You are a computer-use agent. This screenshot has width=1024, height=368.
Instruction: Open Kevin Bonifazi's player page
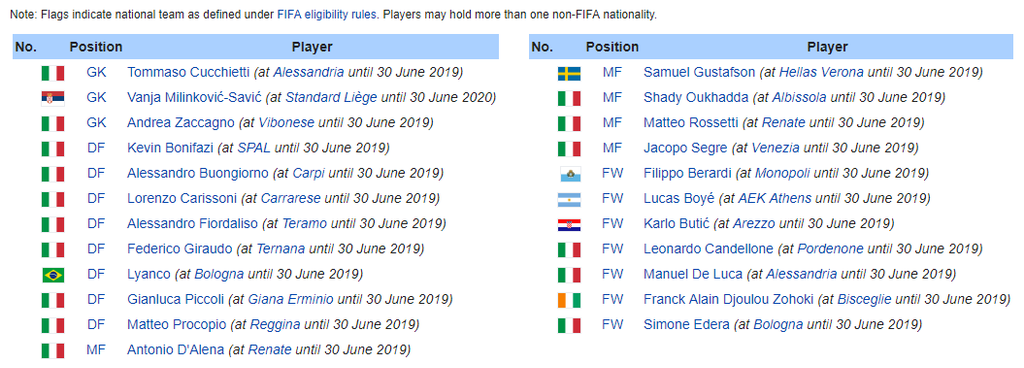(x=170, y=148)
